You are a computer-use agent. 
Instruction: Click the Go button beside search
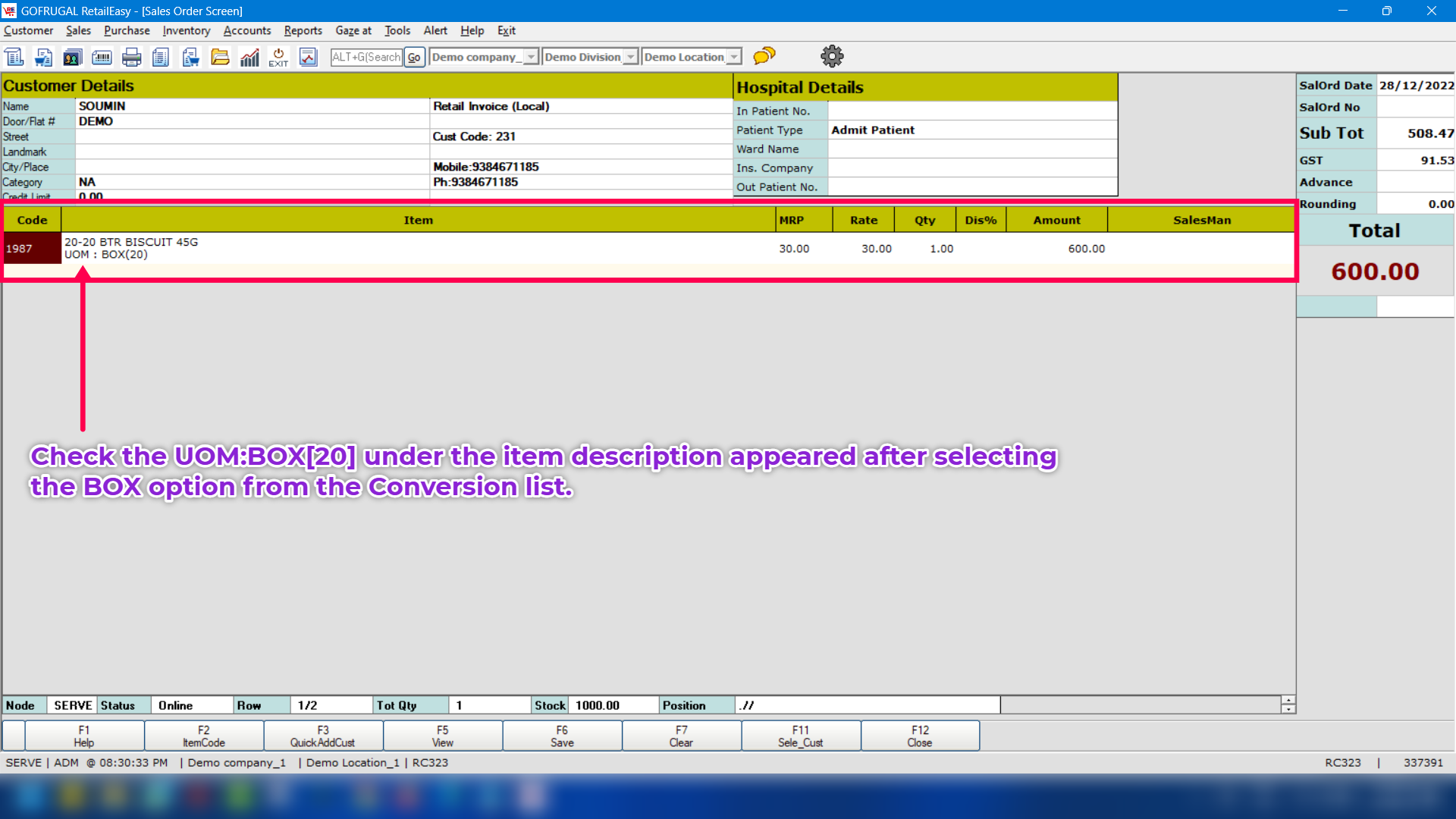click(x=414, y=57)
